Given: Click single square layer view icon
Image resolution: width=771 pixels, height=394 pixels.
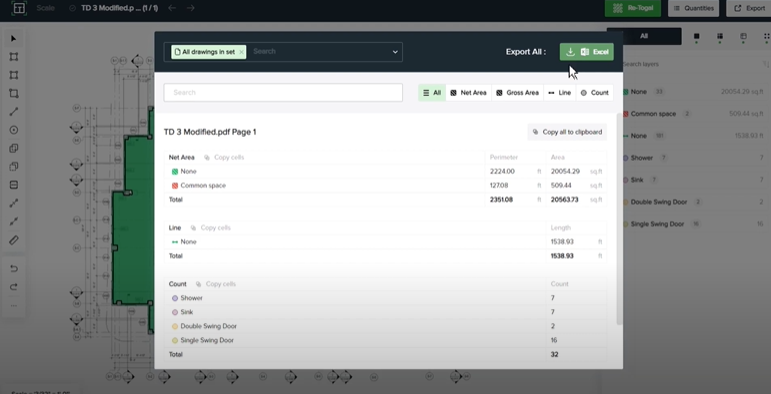Looking at the screenshot, I should coord(696,36).
